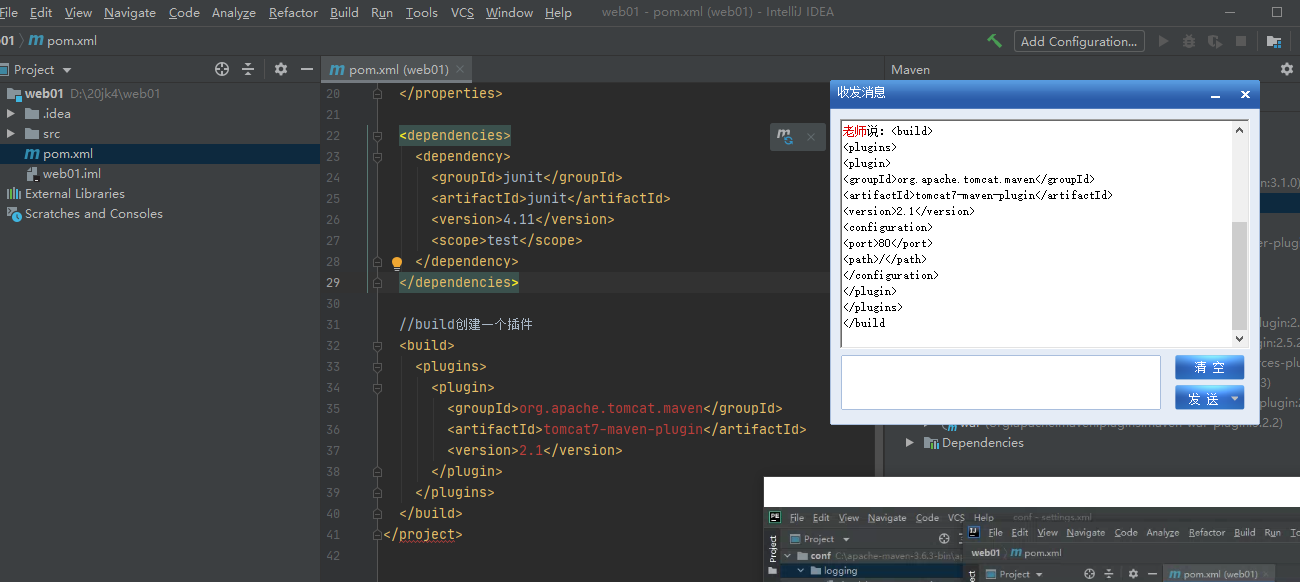1300x582 pixels.
Task: Click message window scrollbar up arrow
Action: click(1240, 130)
